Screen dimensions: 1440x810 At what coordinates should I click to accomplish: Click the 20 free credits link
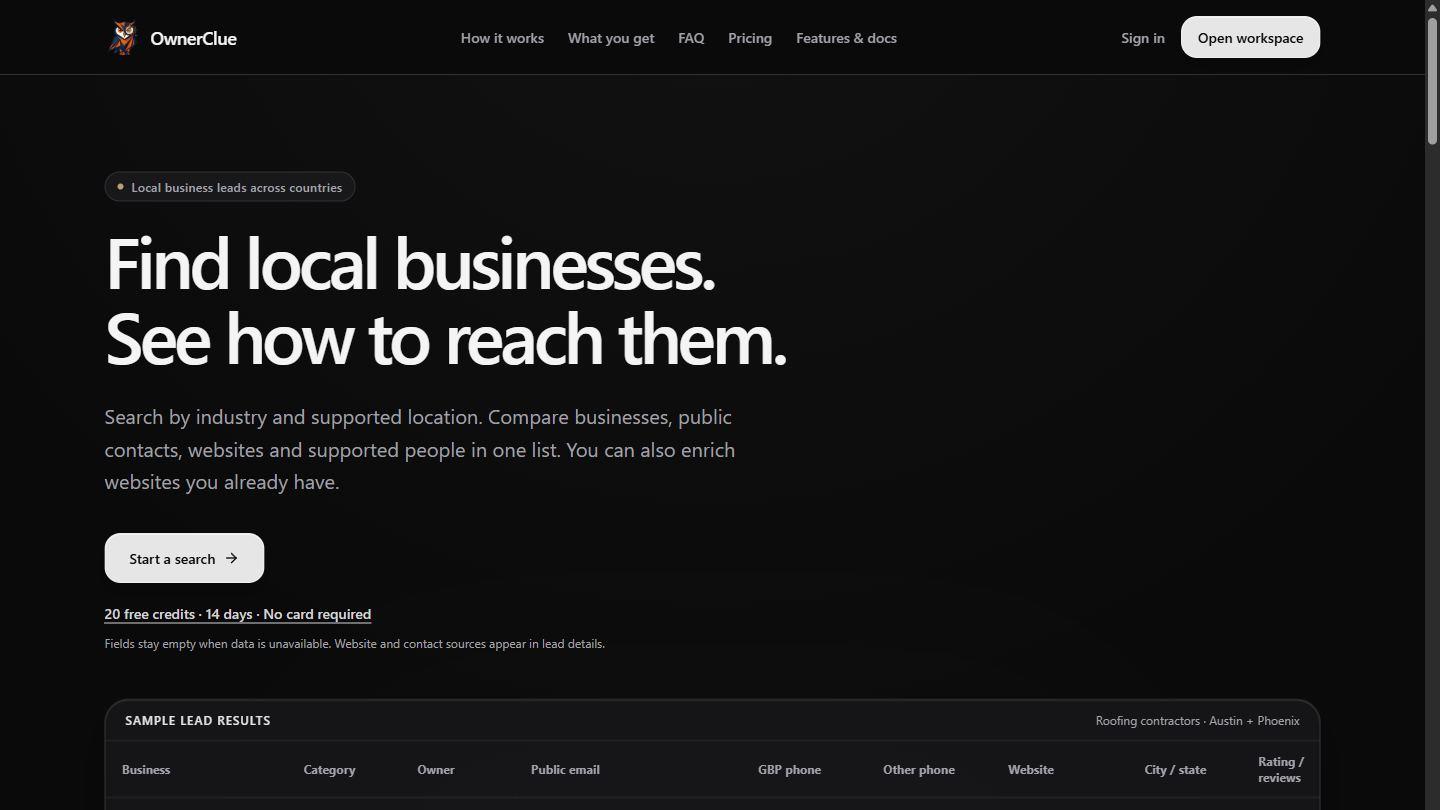(238, 614)
